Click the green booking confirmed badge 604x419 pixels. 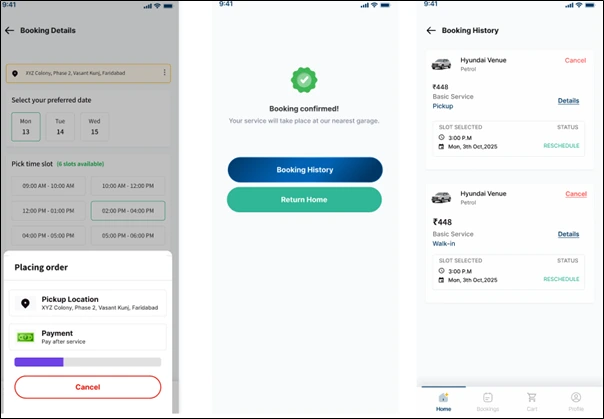tap(303, 79)
